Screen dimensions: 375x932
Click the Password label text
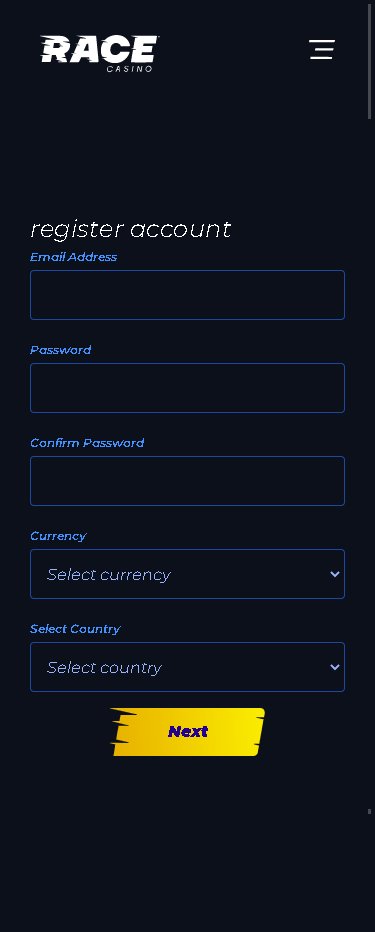[61, 350]
